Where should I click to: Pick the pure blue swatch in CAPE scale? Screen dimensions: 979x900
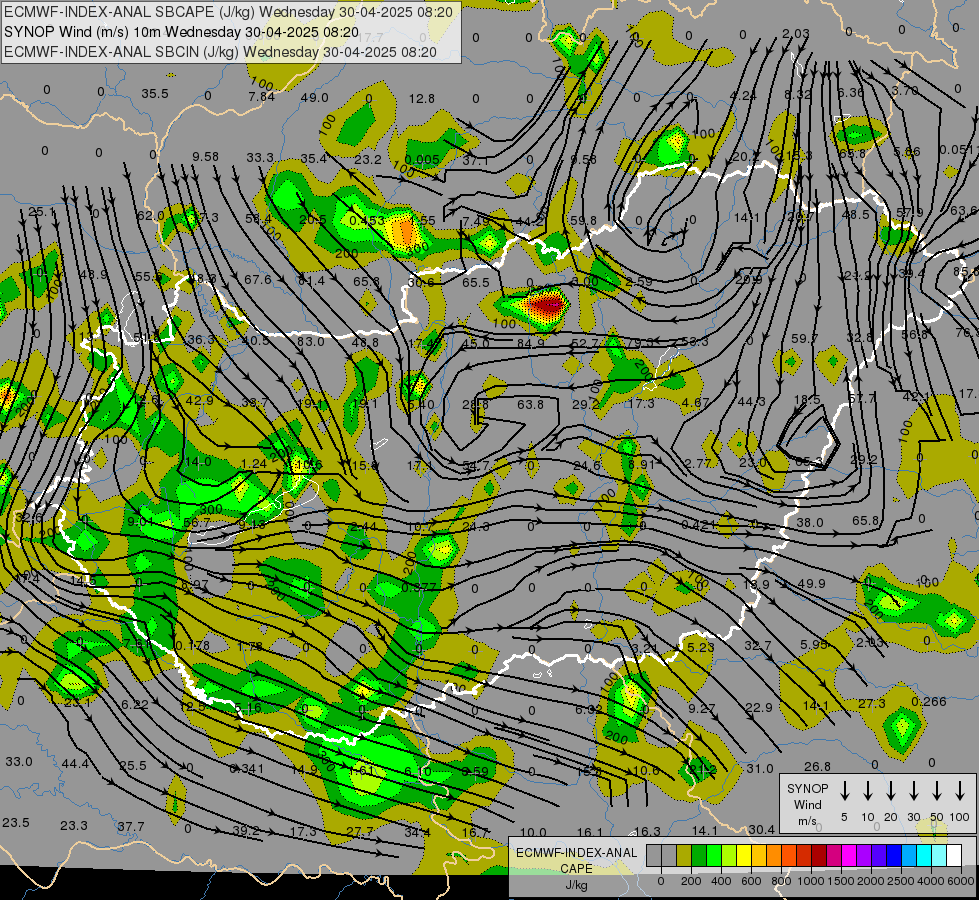tap(893, 855)
